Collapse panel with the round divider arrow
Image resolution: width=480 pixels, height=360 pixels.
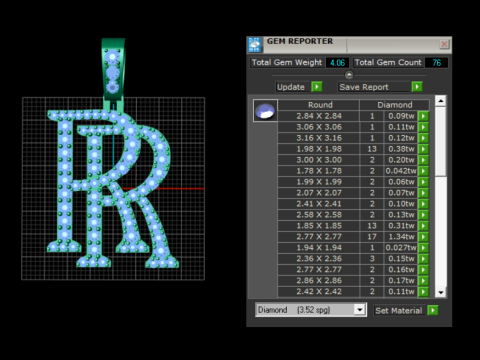(349, 75)
